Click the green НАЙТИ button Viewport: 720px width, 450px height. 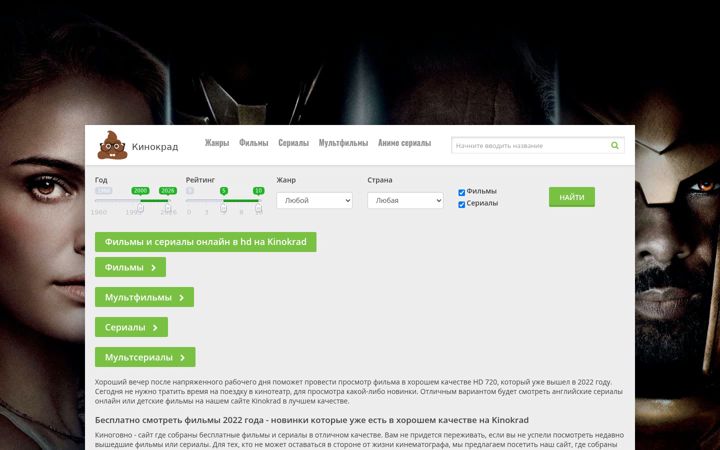click(x=572, y=197)
